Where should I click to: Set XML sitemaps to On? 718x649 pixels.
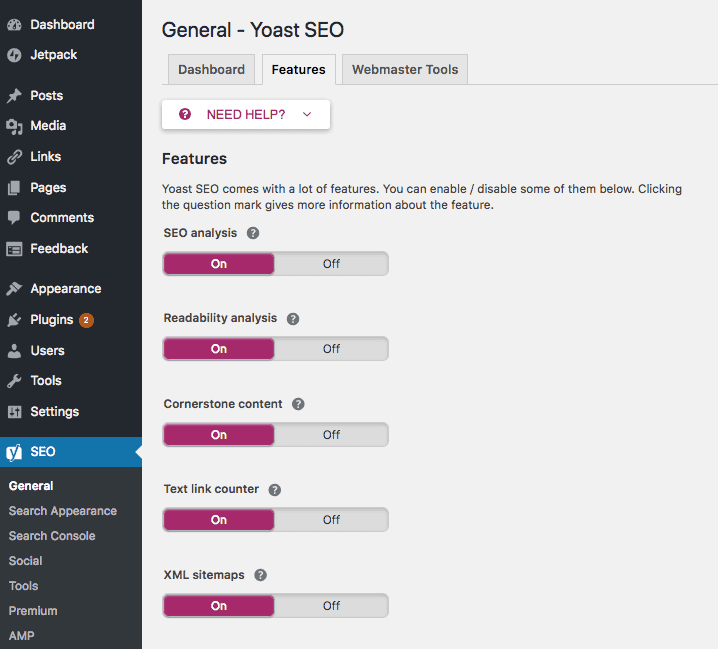(219, 606)
